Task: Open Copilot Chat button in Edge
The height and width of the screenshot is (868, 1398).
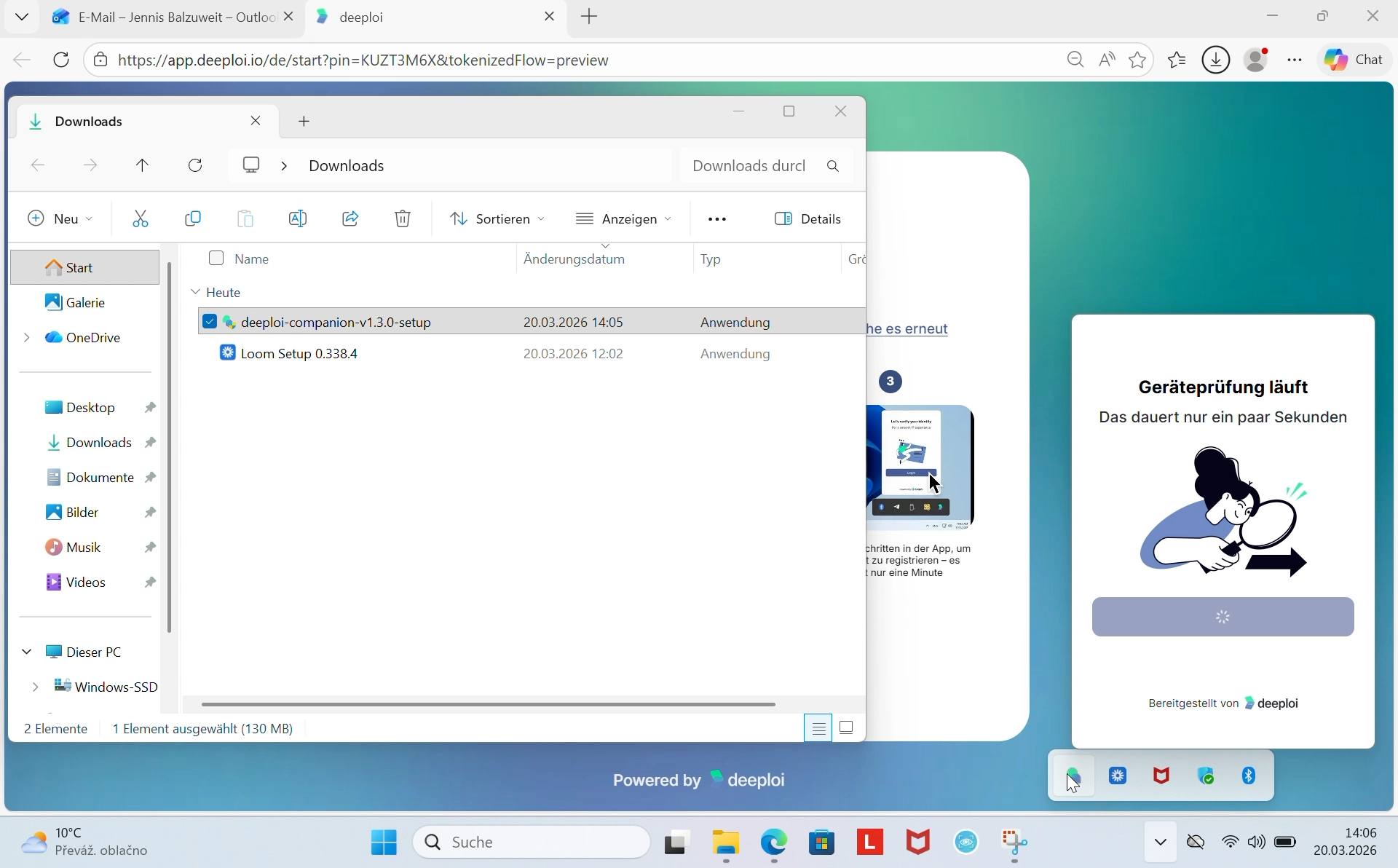Action: tap(1355, 60)
